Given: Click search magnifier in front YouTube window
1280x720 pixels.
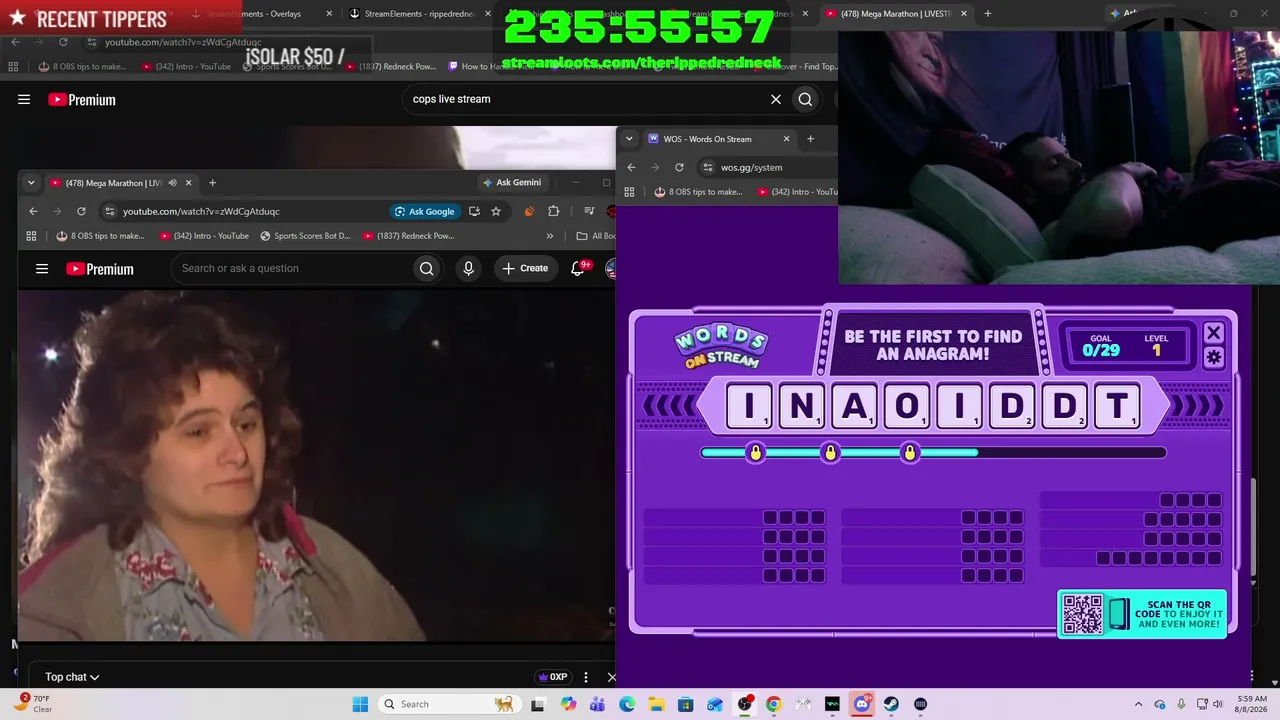Looking at the screenshot, I should tap(427, 268).
